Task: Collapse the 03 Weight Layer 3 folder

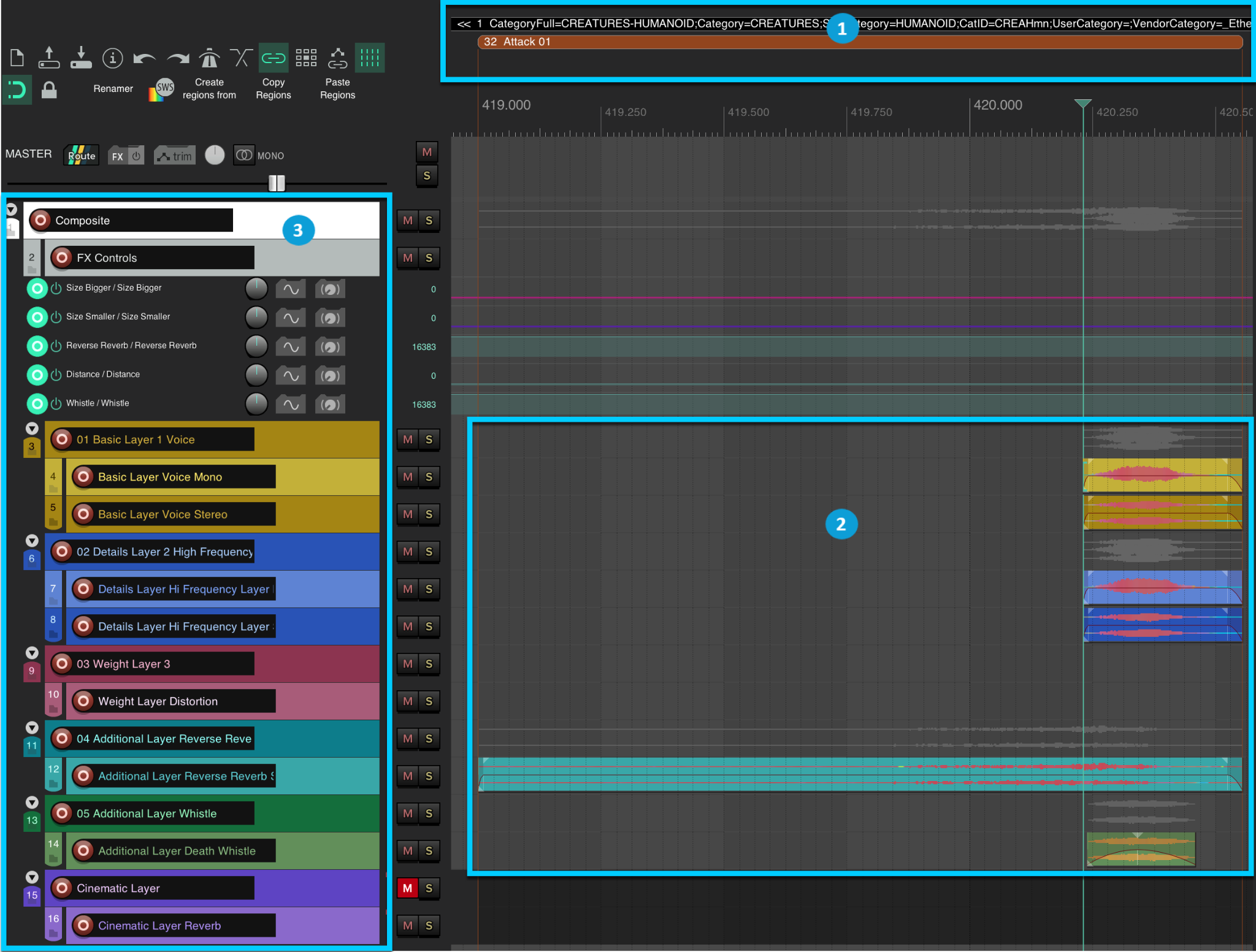Action: (32, 653)
